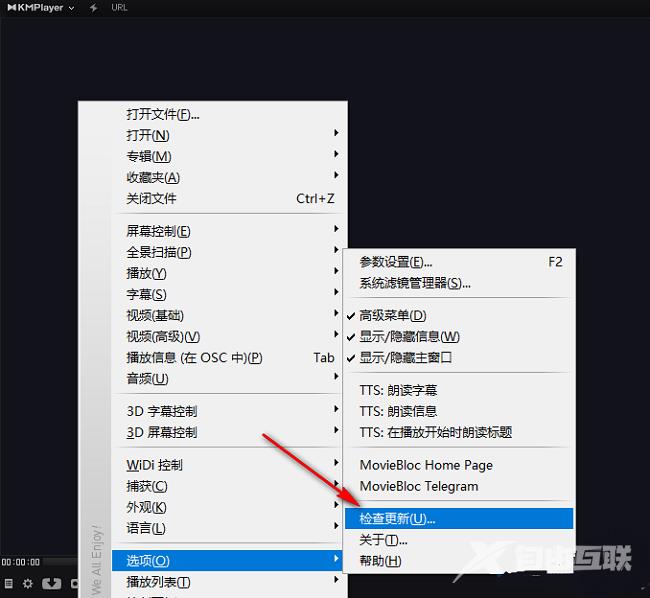This screenshot has height=598, width=650.
Task: Click the lightning bolt icon in title bar
Action: click(x=94, y=7)
